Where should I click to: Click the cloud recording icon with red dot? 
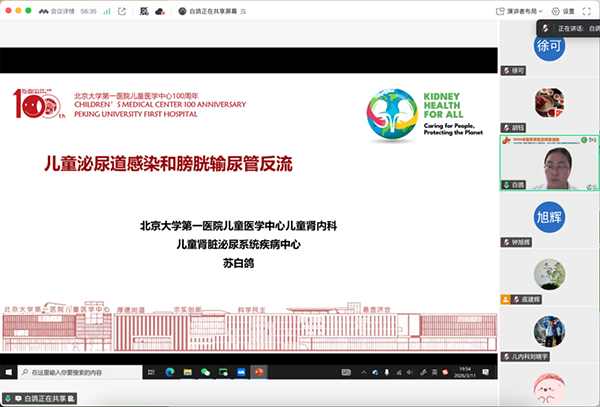(x=160, y=11)
